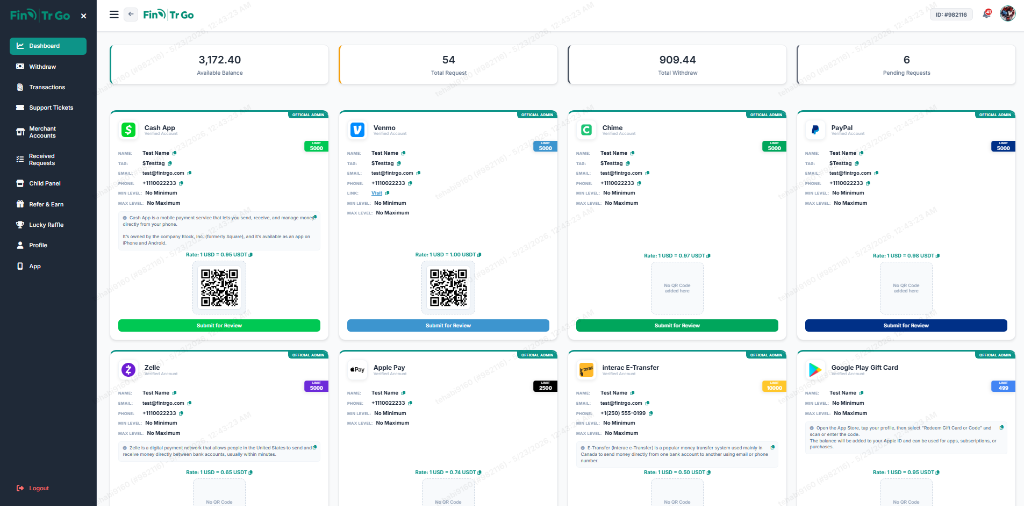
Task: Copy the Venmo Visit link
Action: click(x=387, y=193)
